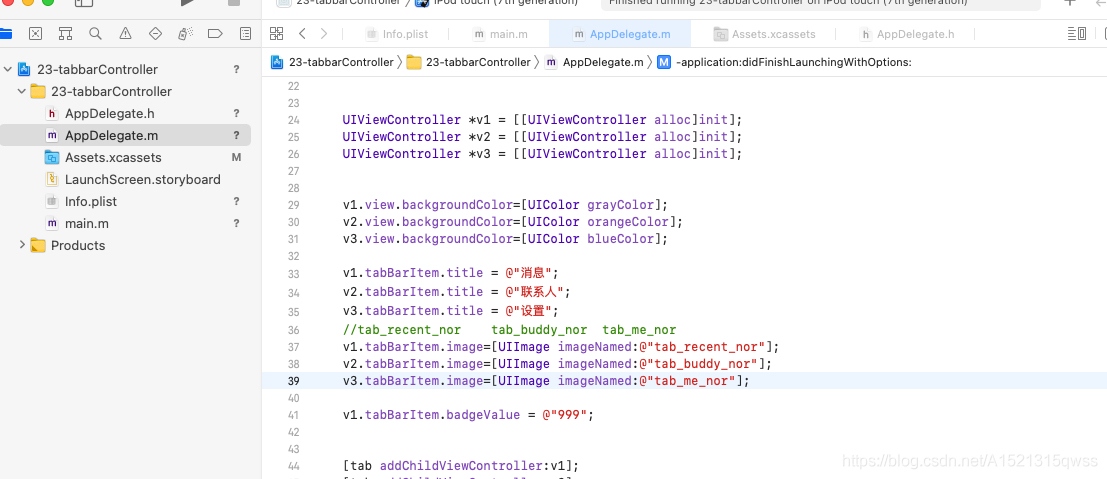
Task: Click gutter line number 41
Action: (x=294, y=415)
